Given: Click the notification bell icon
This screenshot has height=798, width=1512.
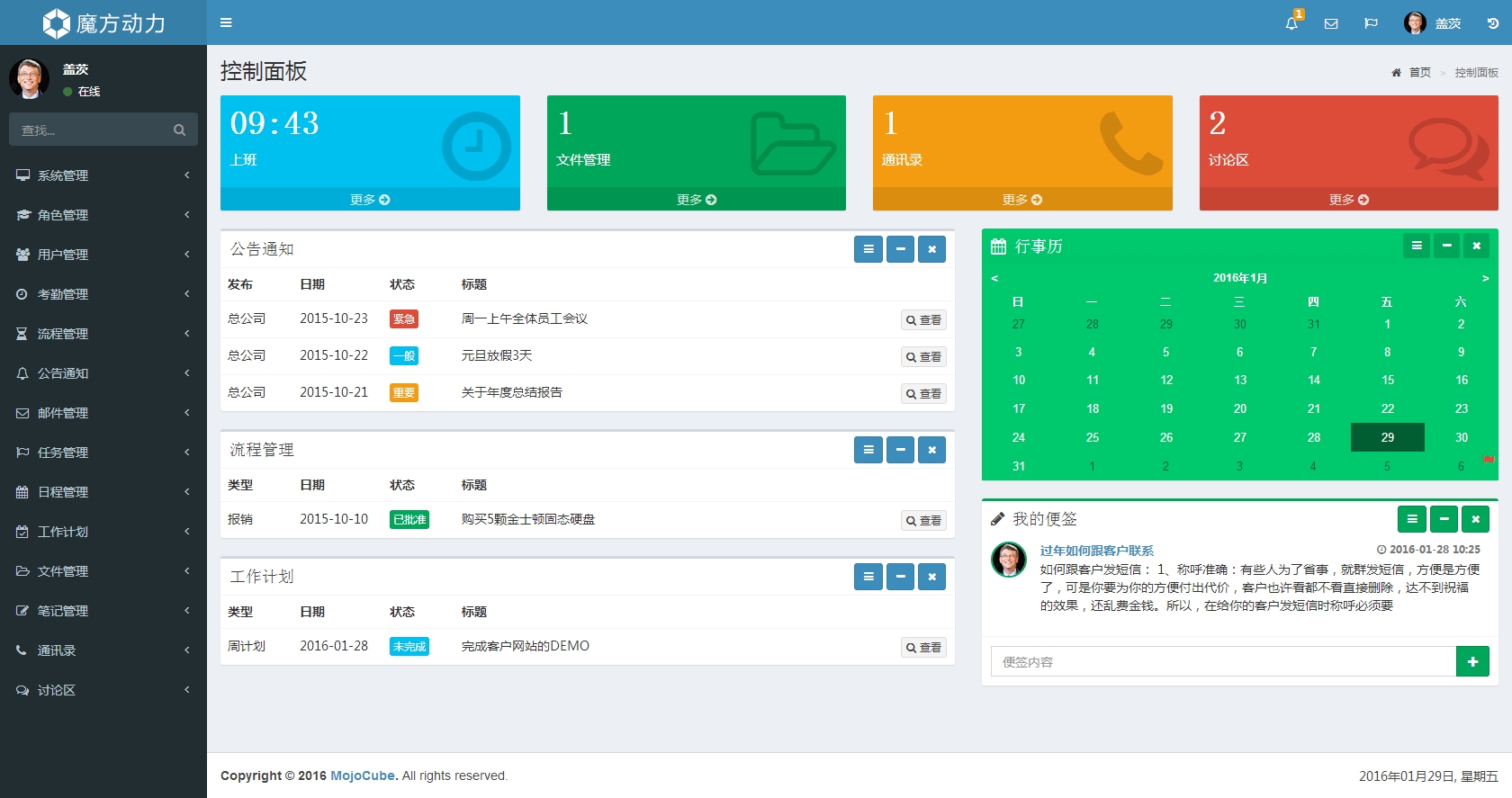Looking at the screenshot, I should click(1291, 23).
